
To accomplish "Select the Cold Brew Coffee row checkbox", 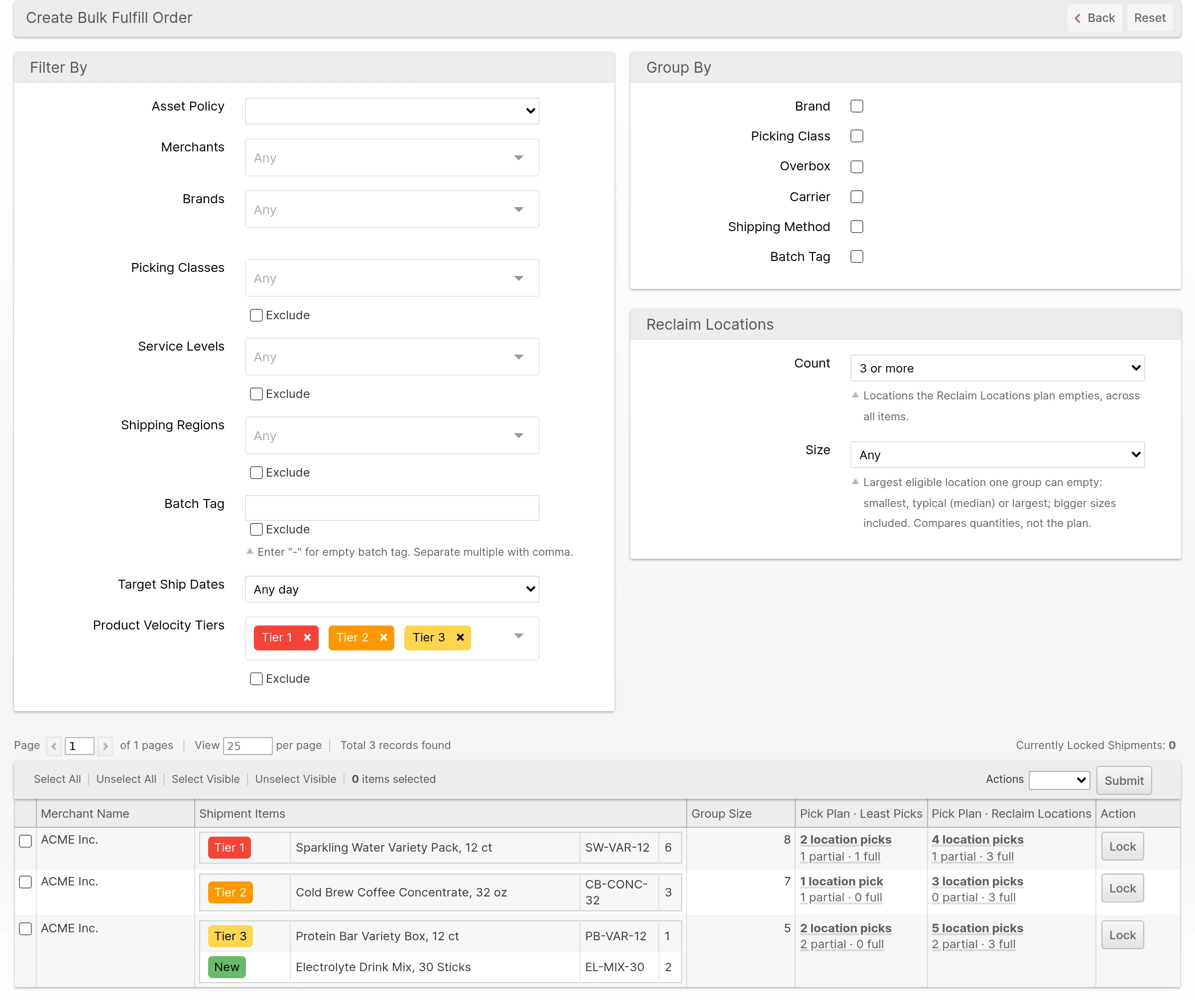I will tap(25, 882).
